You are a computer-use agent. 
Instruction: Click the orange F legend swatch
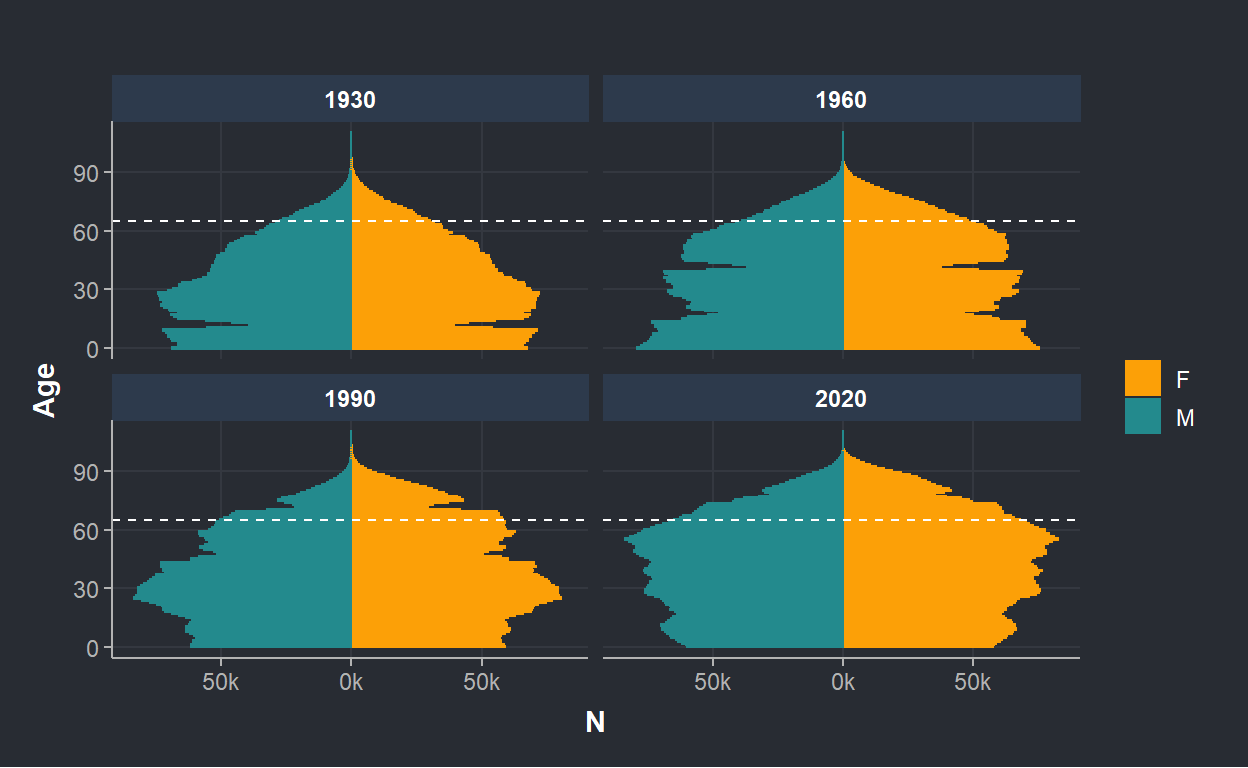click(1143, 379)
